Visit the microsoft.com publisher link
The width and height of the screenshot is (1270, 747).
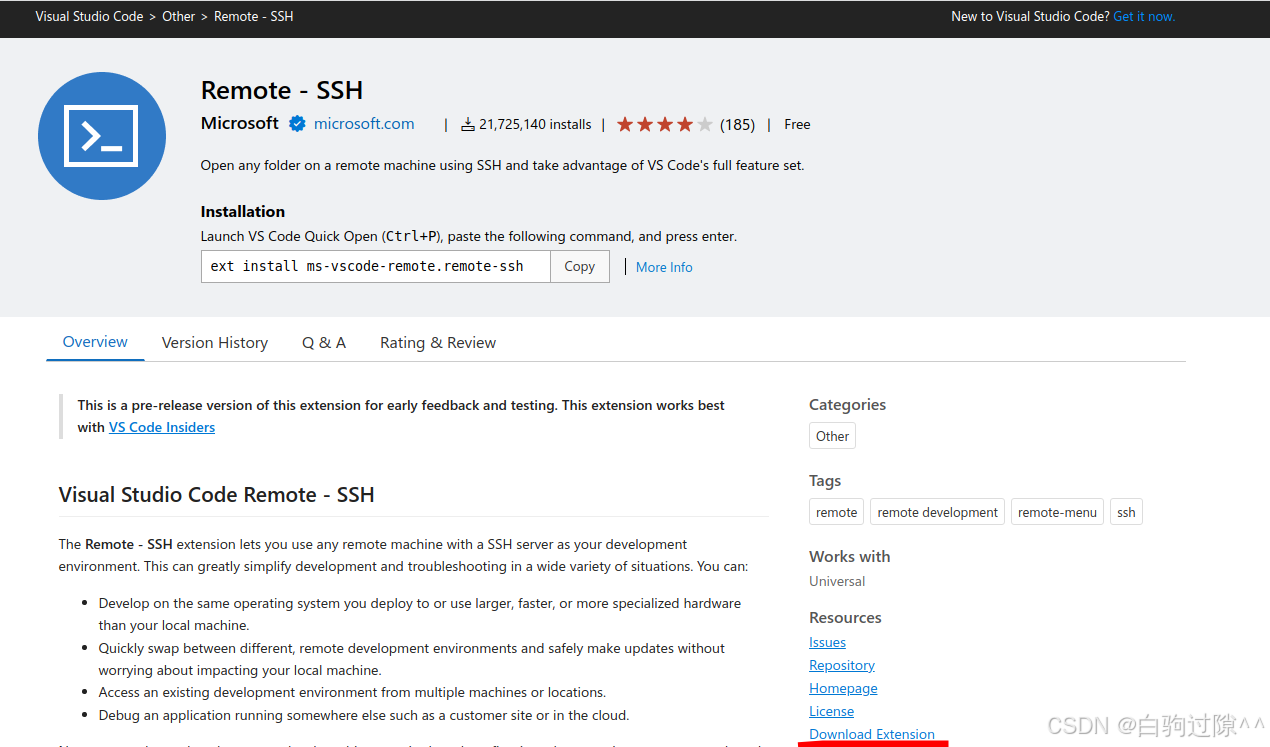pyautogui.click(x=363, y=123)
